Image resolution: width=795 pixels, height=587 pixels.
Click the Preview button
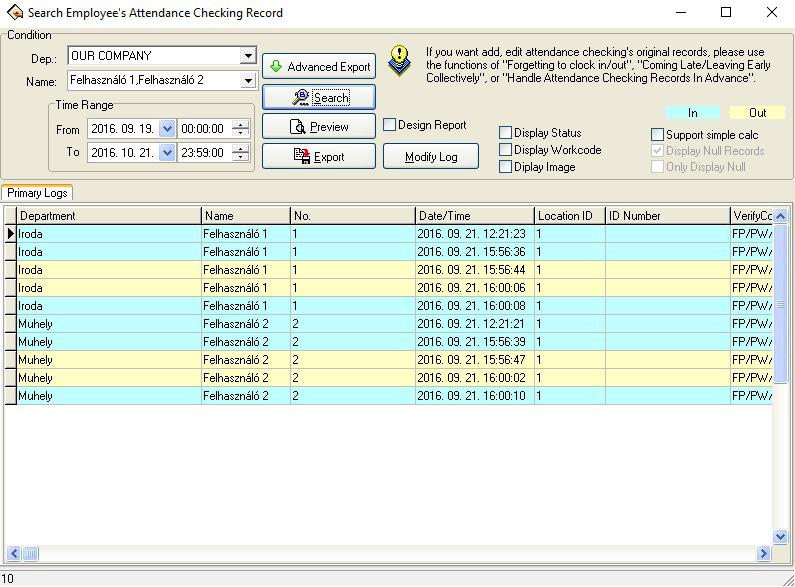click(x=319, y=127)
